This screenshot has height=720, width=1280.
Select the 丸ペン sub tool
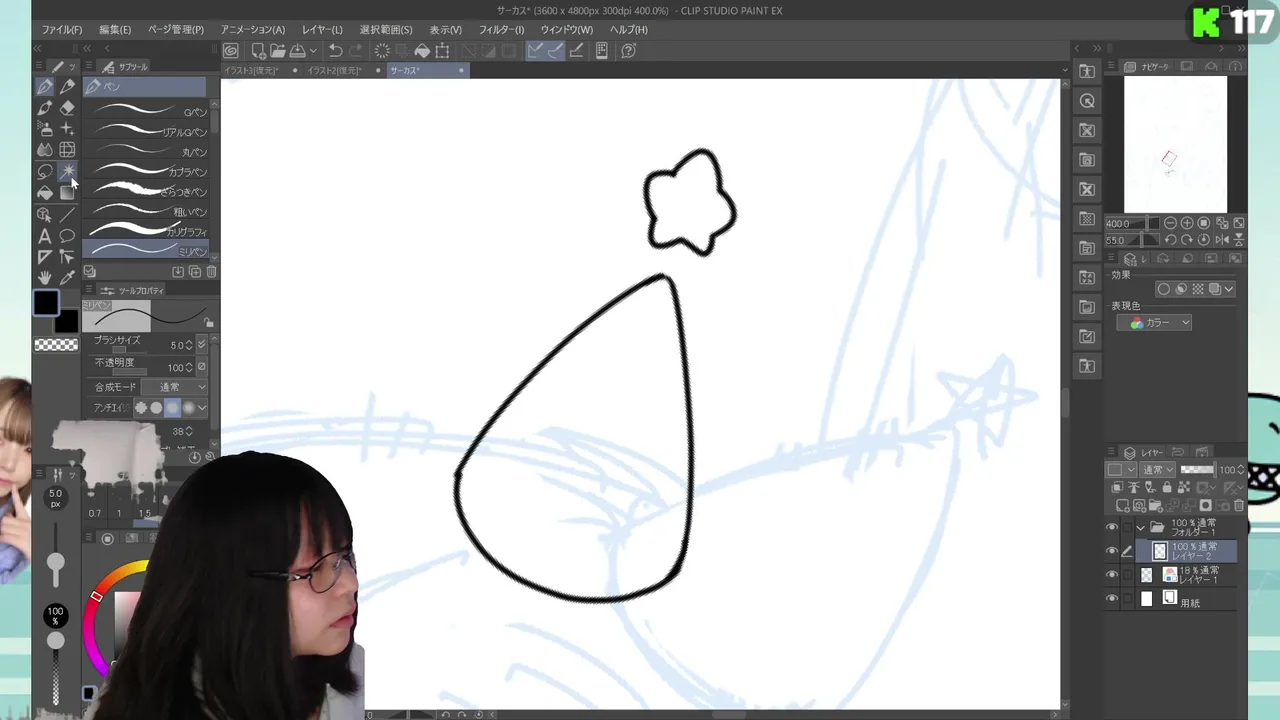pyautogui.click(x=146, y=151)
